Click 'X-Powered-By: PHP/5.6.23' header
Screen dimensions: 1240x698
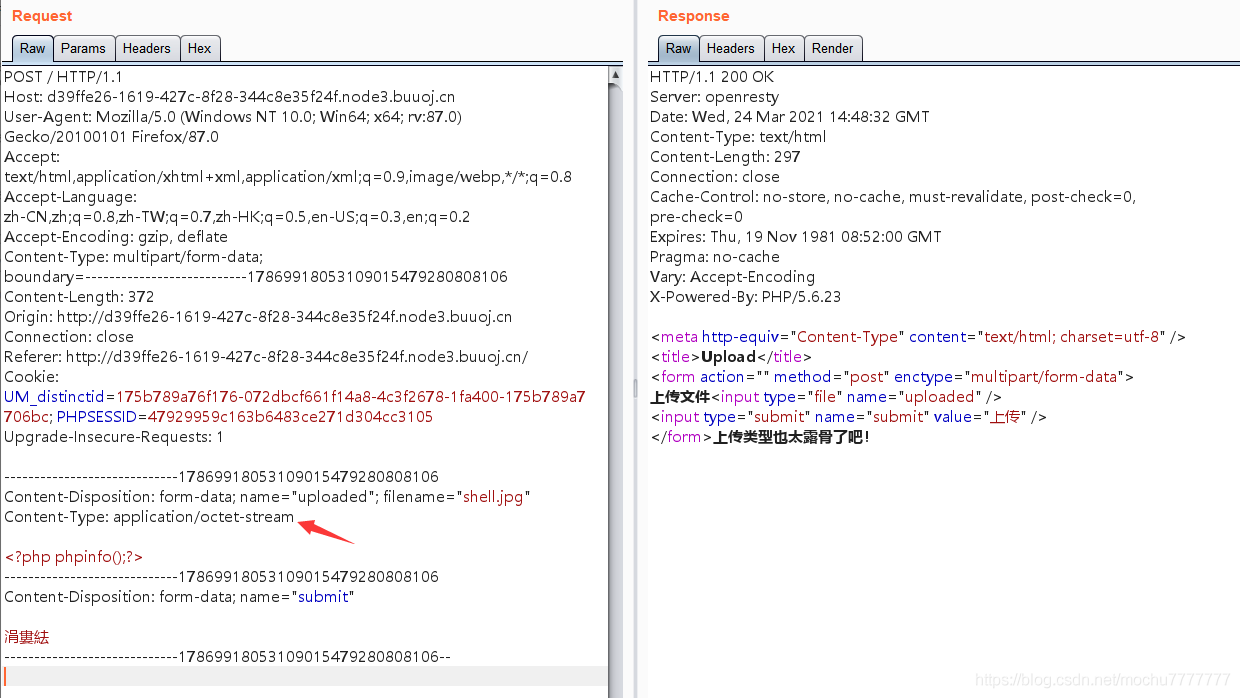[745, 297]
